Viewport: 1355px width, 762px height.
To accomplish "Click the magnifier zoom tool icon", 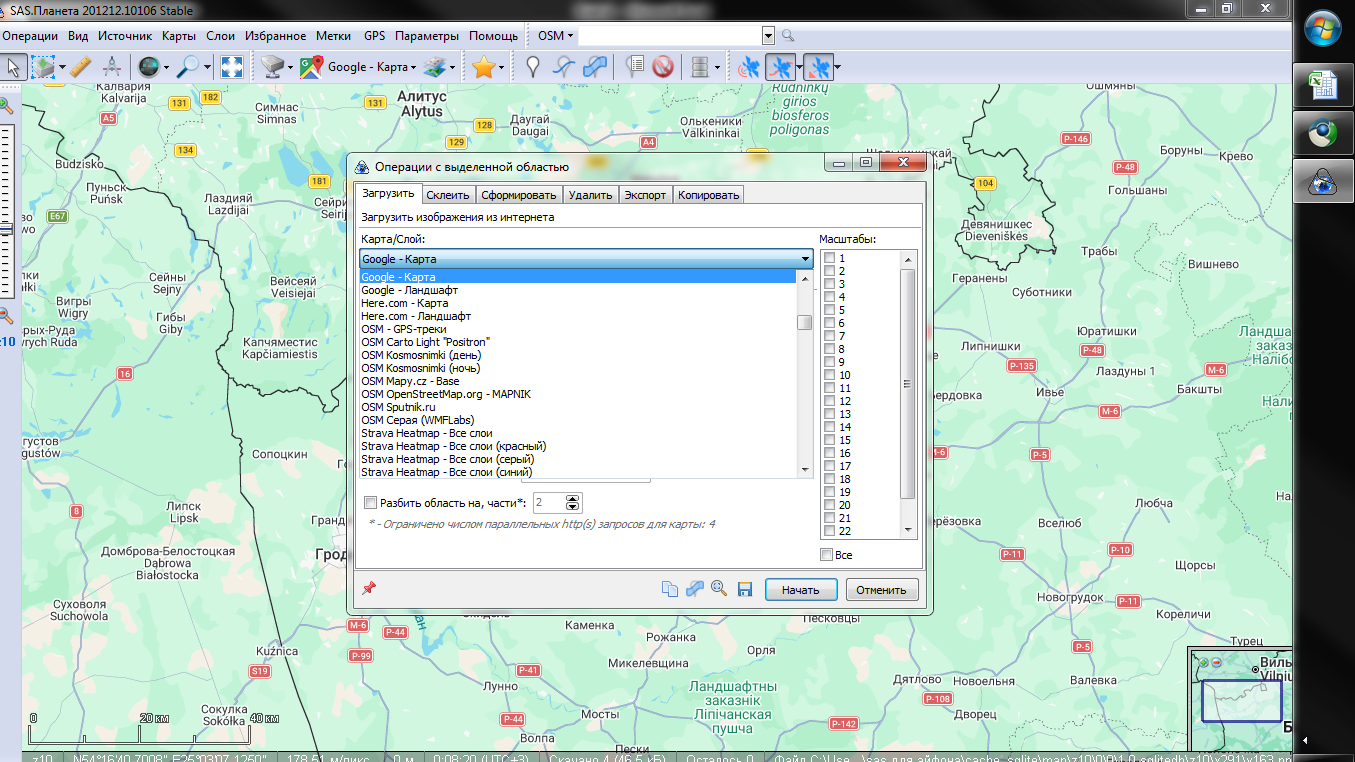I will 187,67.
